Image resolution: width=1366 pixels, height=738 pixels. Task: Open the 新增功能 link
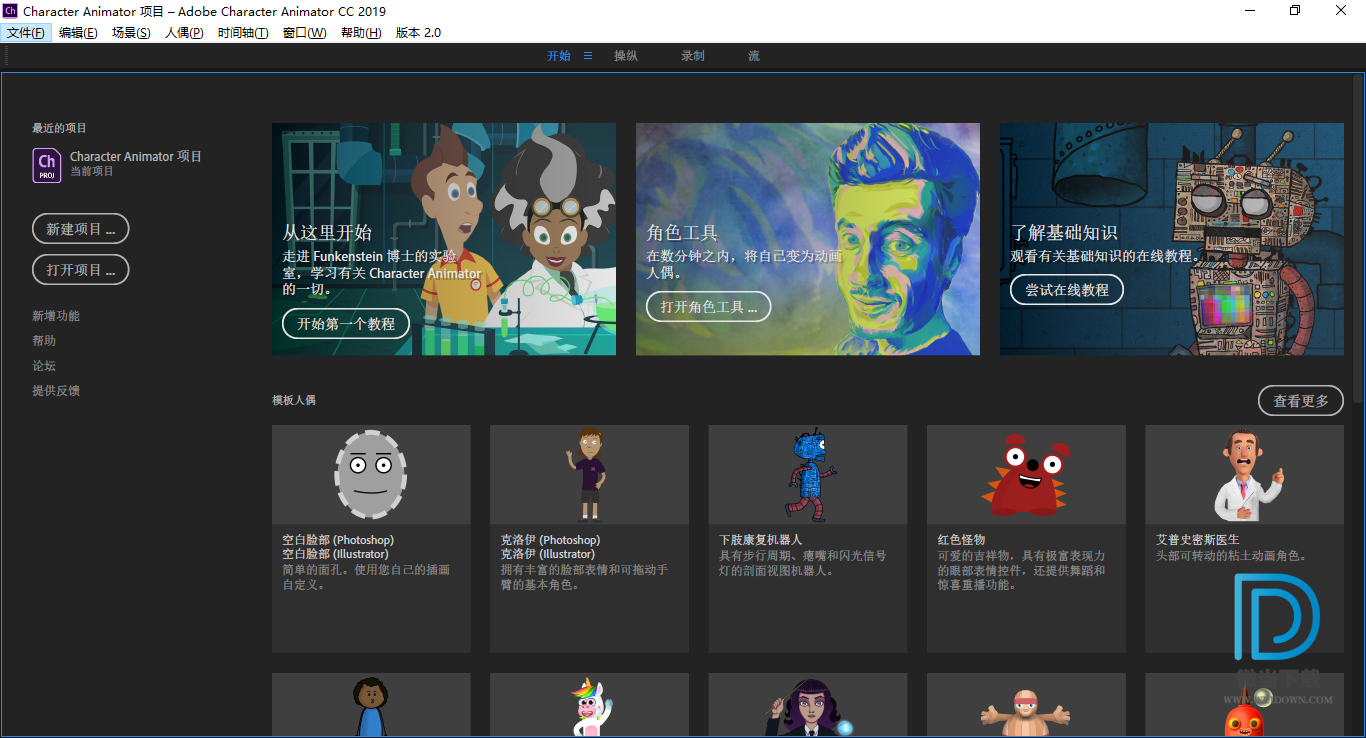56,316
